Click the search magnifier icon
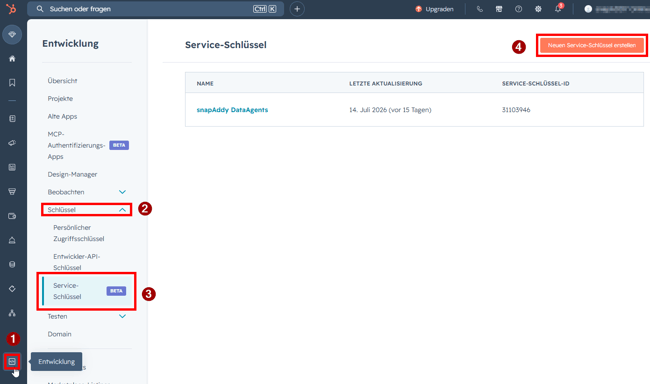Screen dimensions: 650x384 (40, 9)
